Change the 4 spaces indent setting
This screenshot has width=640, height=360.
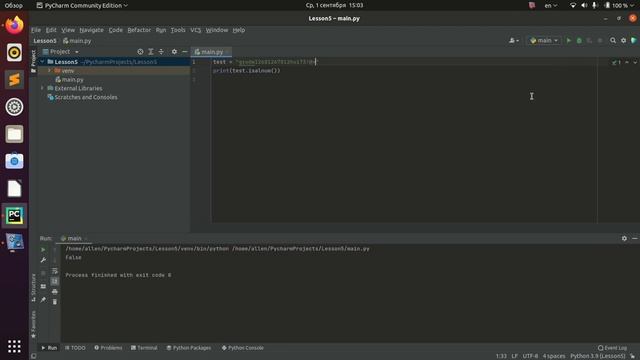point(554,356)
